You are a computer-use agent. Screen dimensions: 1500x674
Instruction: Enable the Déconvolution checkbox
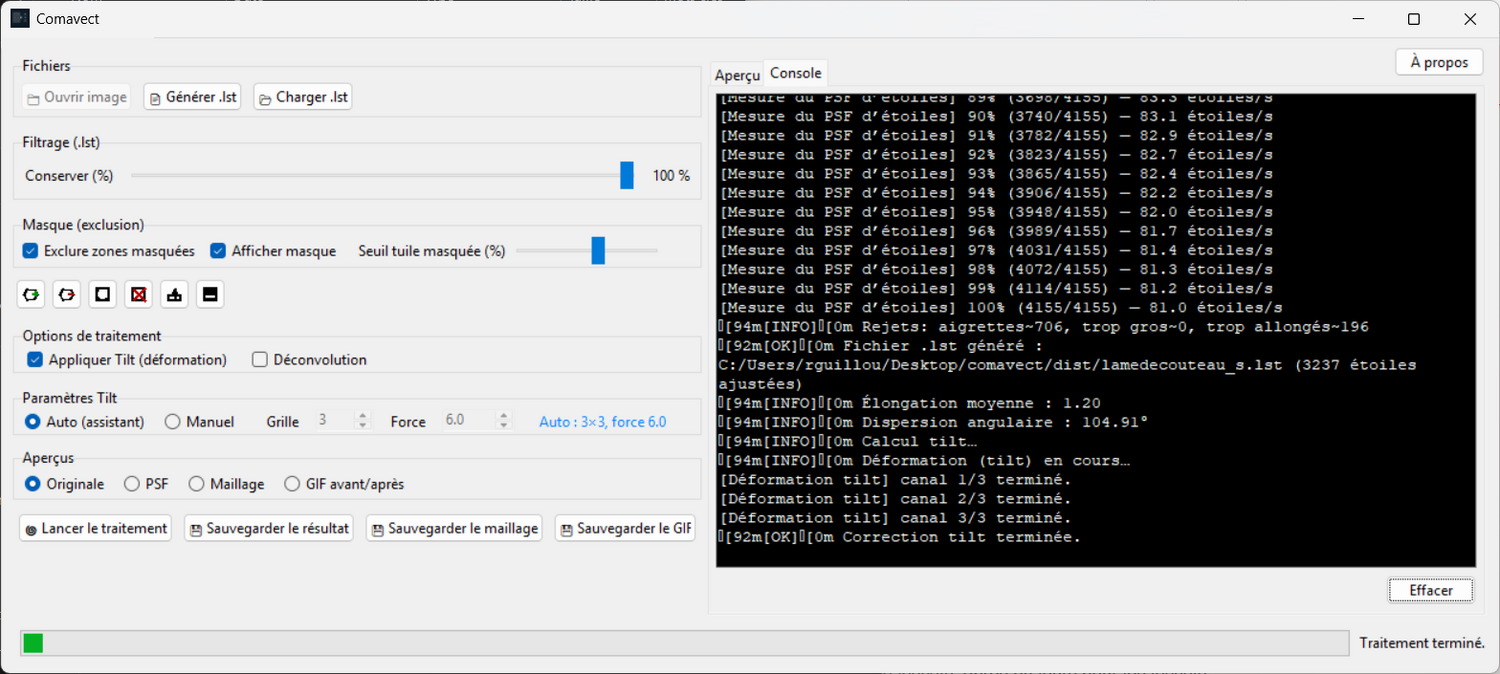pyautogui.click(x=260, y=359)
